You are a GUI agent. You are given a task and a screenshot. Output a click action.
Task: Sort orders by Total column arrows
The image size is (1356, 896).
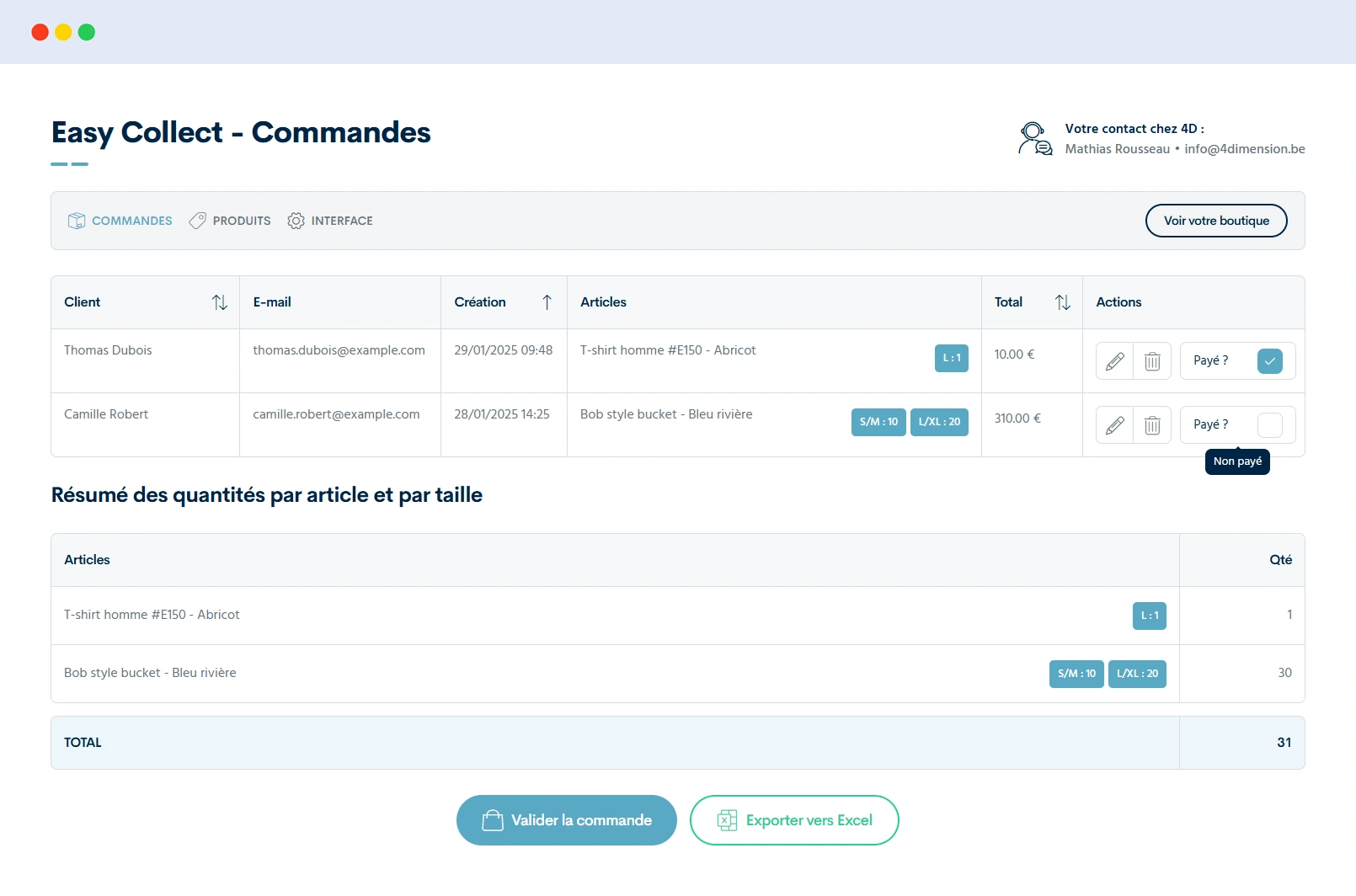coord(1063,302)
